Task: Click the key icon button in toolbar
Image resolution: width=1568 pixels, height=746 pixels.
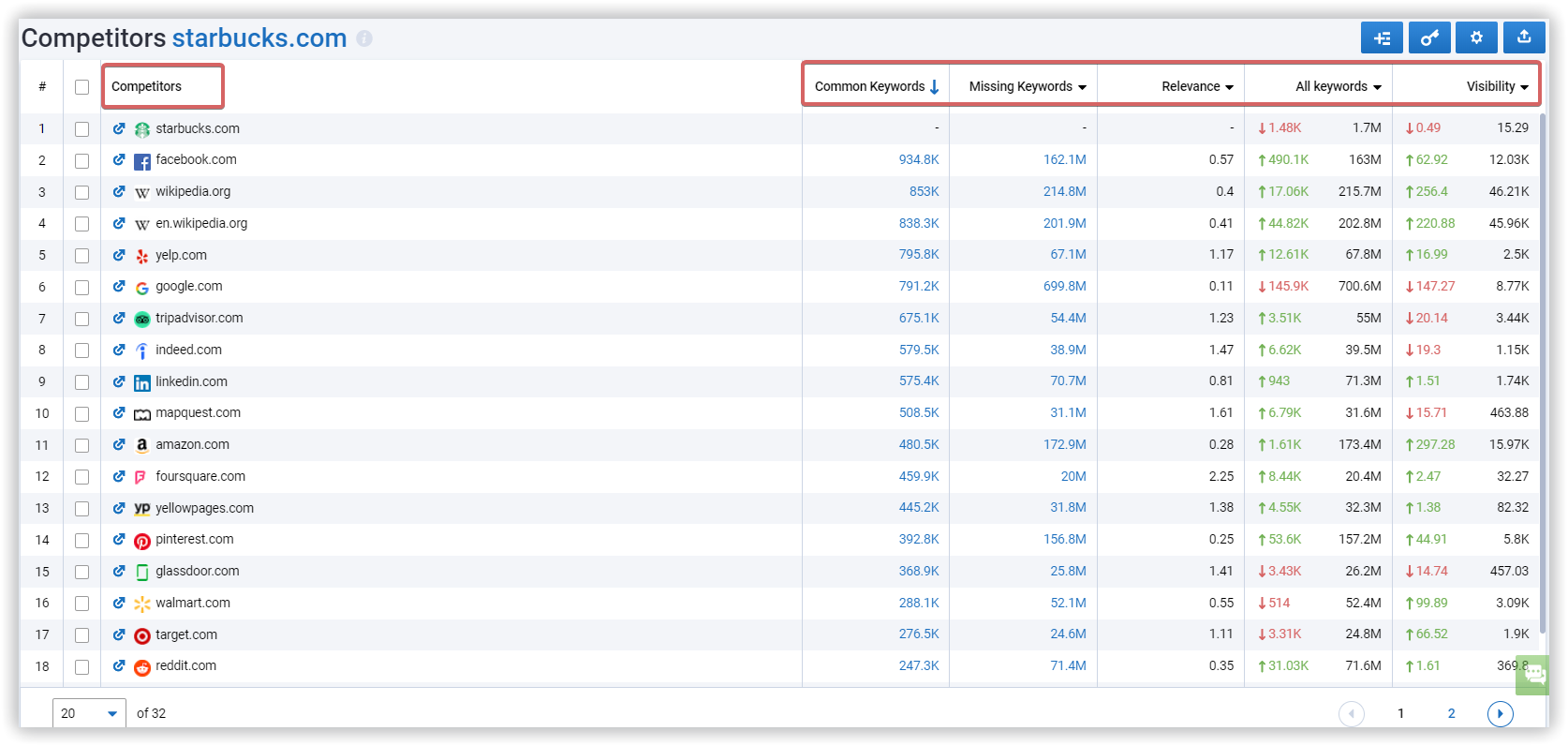Action: [x=1429, y=37]
